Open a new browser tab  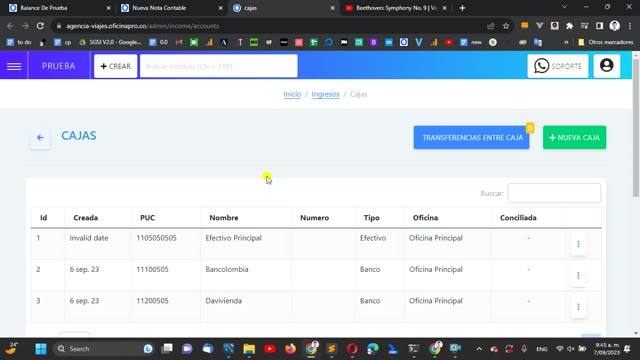click(x=462, y=8)
